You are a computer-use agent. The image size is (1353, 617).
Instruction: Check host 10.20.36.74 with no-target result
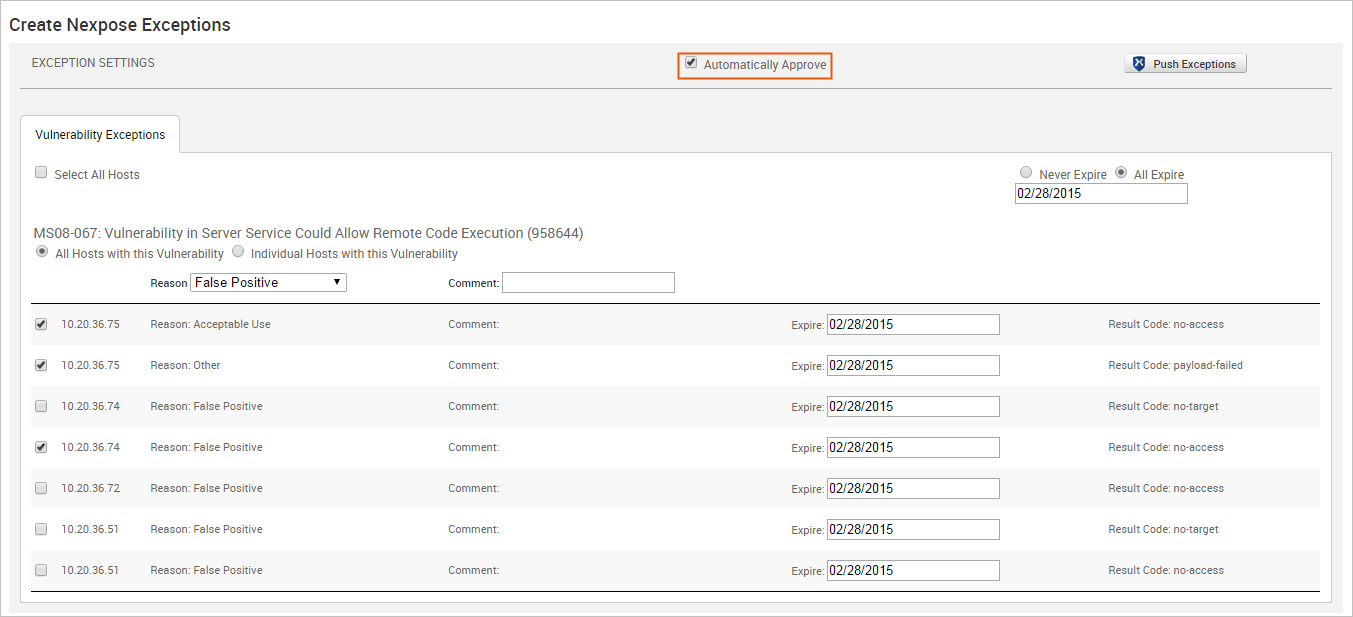tap(41, 406)
